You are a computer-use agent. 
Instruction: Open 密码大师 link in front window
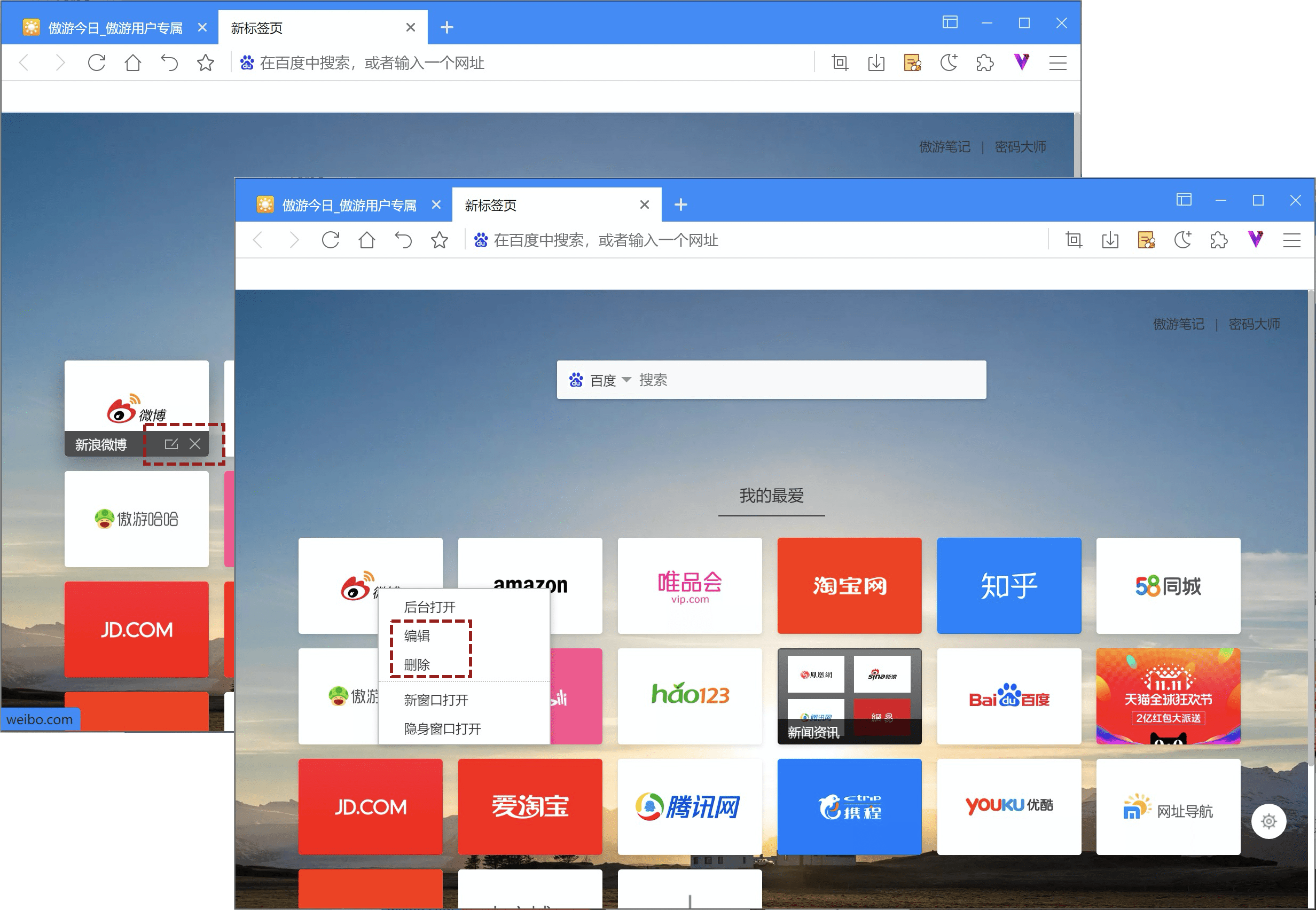[1254, 324]
